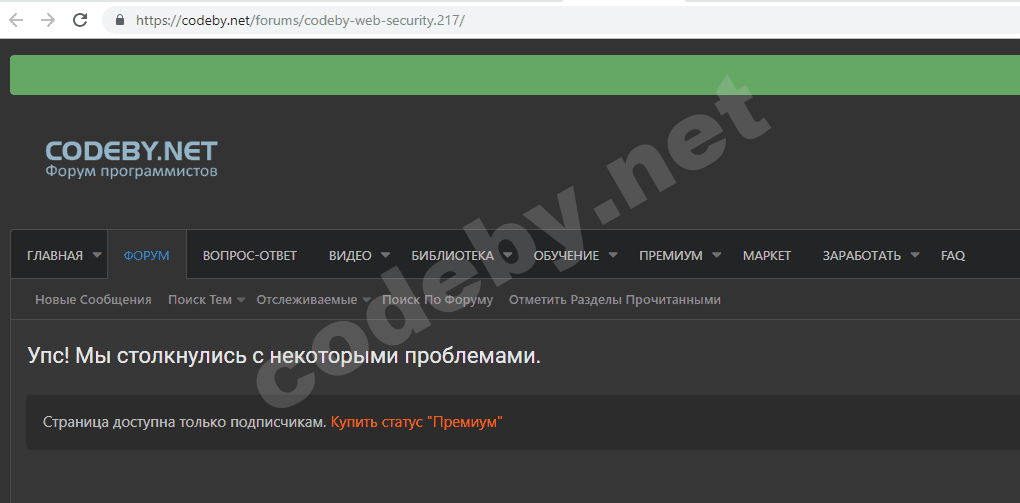Open the ЗАРАБОТАТЬ menu item

(862, 256)
